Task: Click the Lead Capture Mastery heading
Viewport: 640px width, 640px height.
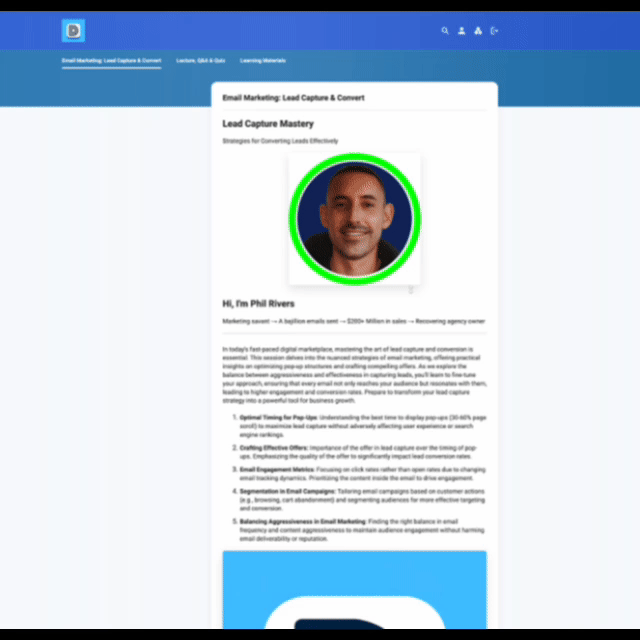Action: coord(267,124)
